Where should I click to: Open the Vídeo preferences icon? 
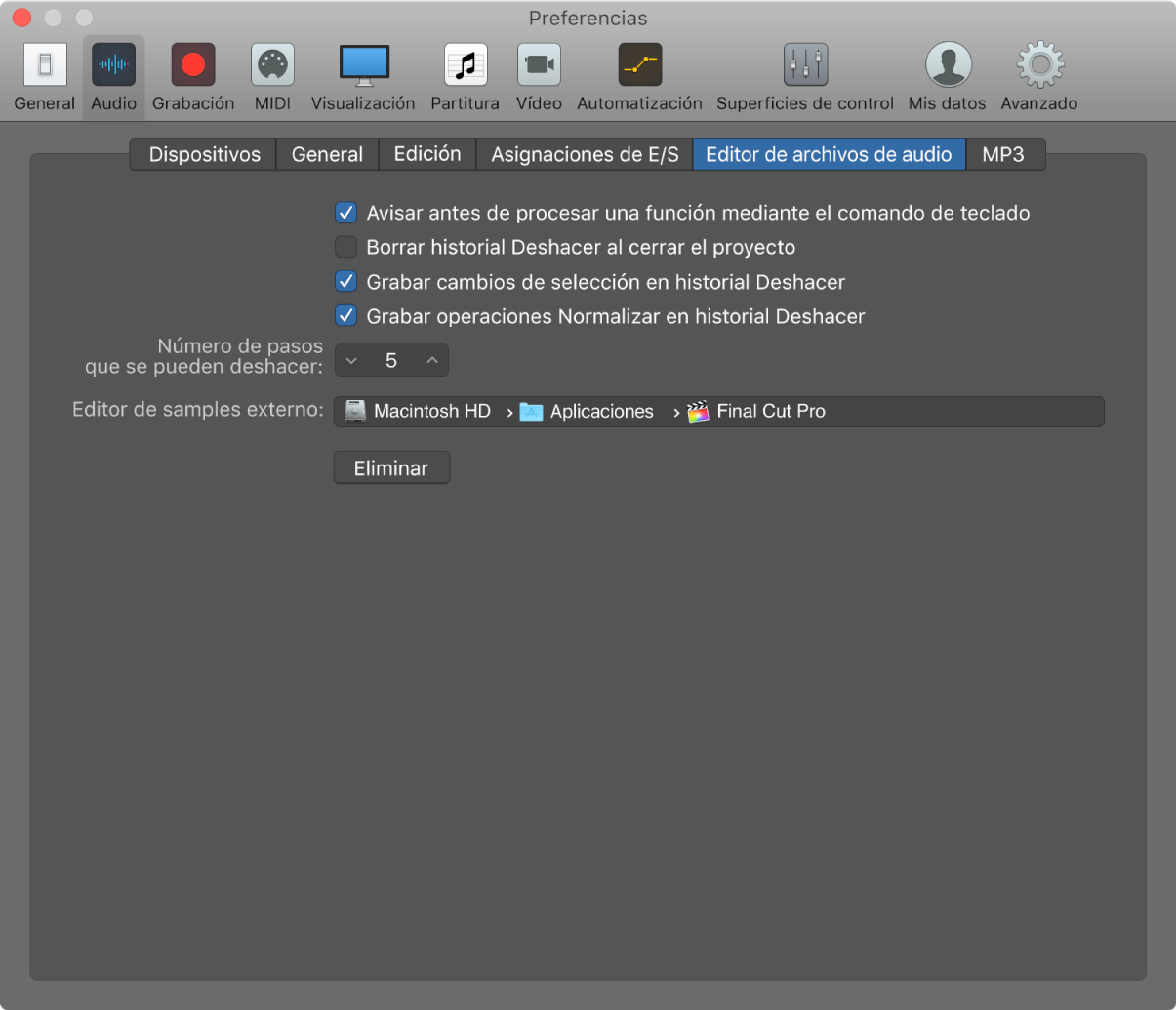tap(539, 66)
